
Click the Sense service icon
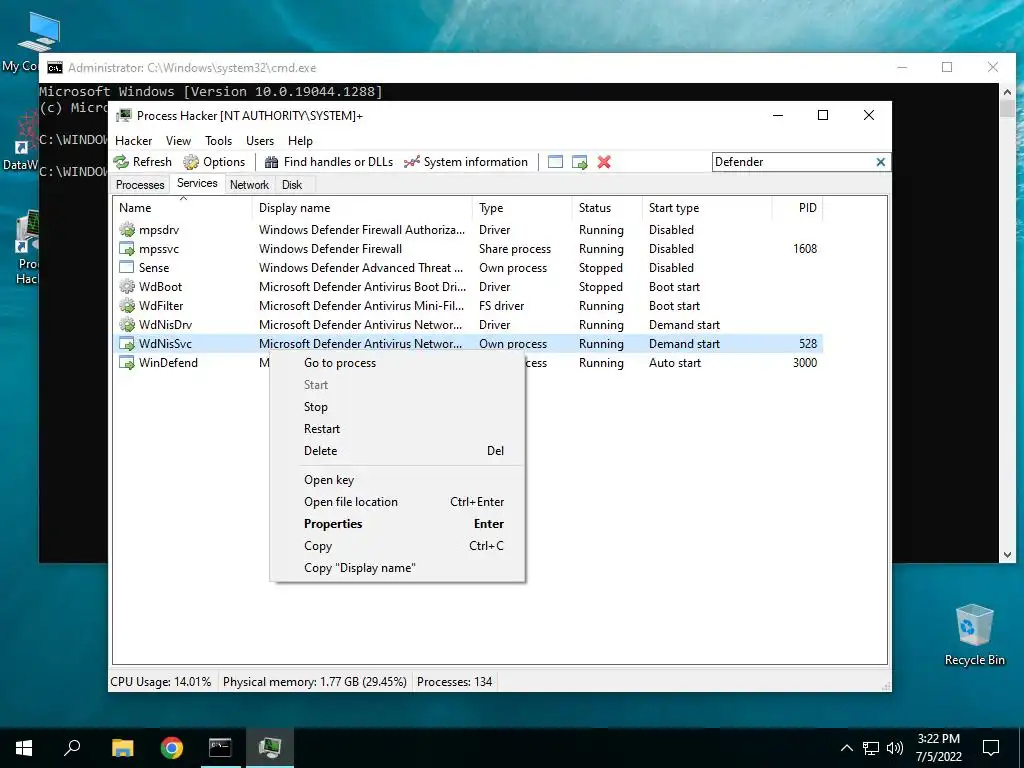tap(127, 268)
